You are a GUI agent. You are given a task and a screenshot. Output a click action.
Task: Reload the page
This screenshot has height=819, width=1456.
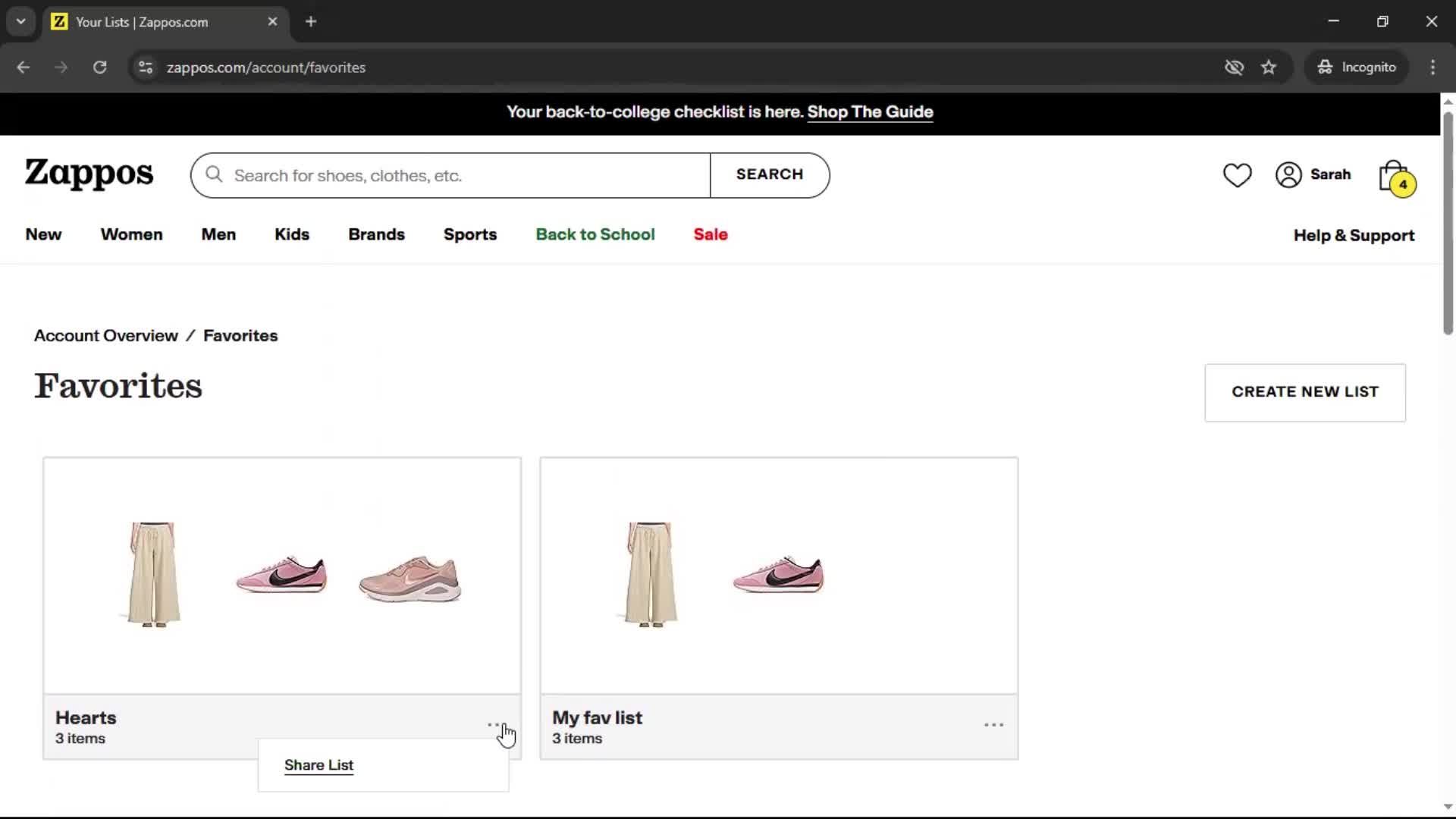[x=99, y=67]
